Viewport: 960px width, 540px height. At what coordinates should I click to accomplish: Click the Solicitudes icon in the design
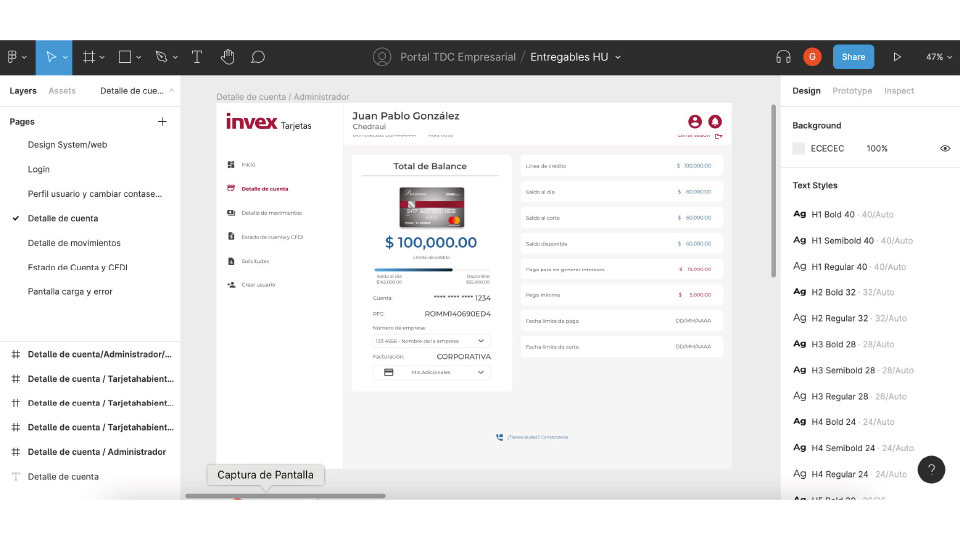point(231,261)
